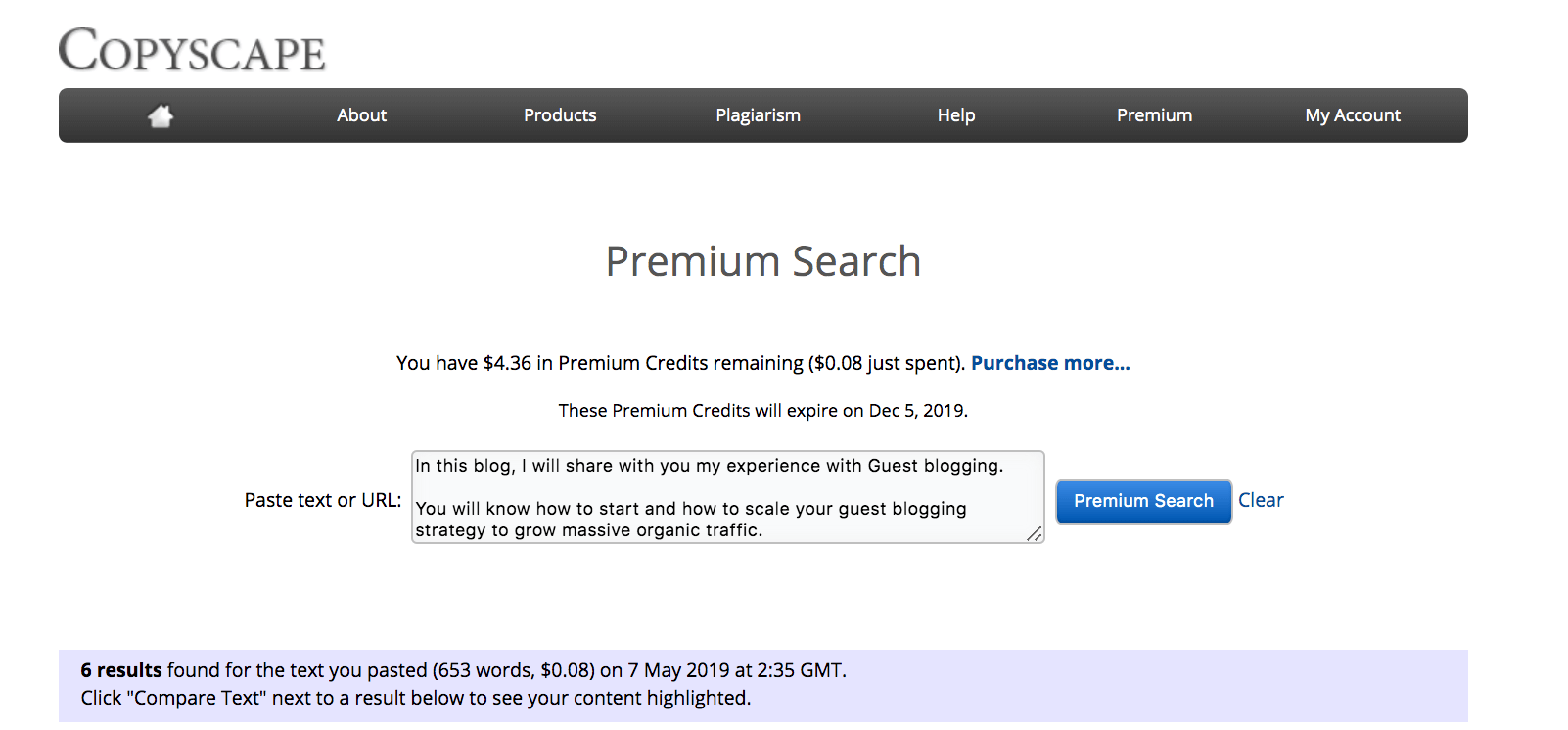Click the credits expiry date line
The height and width of the screenshot is (730, 1568).
click(763, 411)
